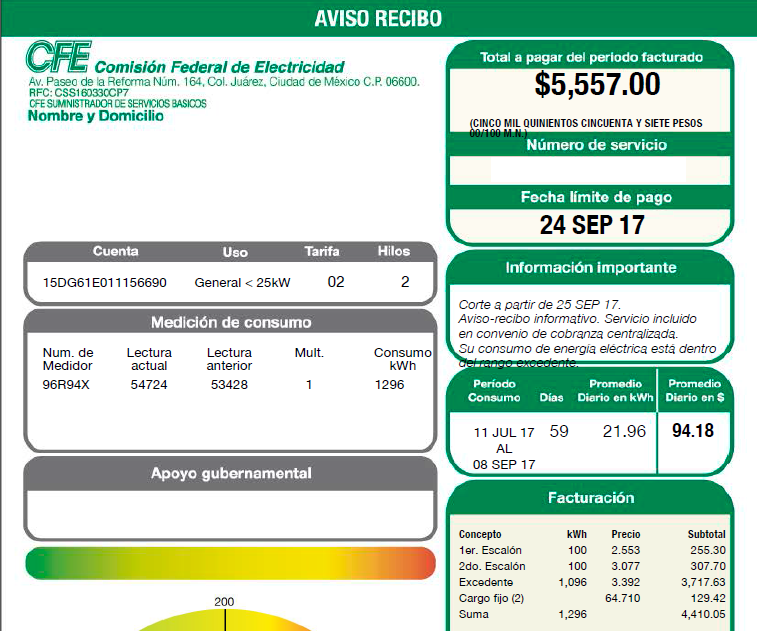The image size is (757, 631).
Task: Click the 'Uso' column header
Action: click(235, 252)
